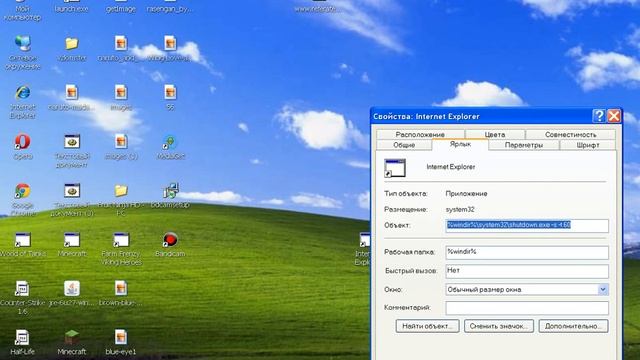Image resolution: width=640 pixels, height=360 pixels.
Task: Select the Internet Explorer e-logo desktop icon
Action: [x=22, y=93]
